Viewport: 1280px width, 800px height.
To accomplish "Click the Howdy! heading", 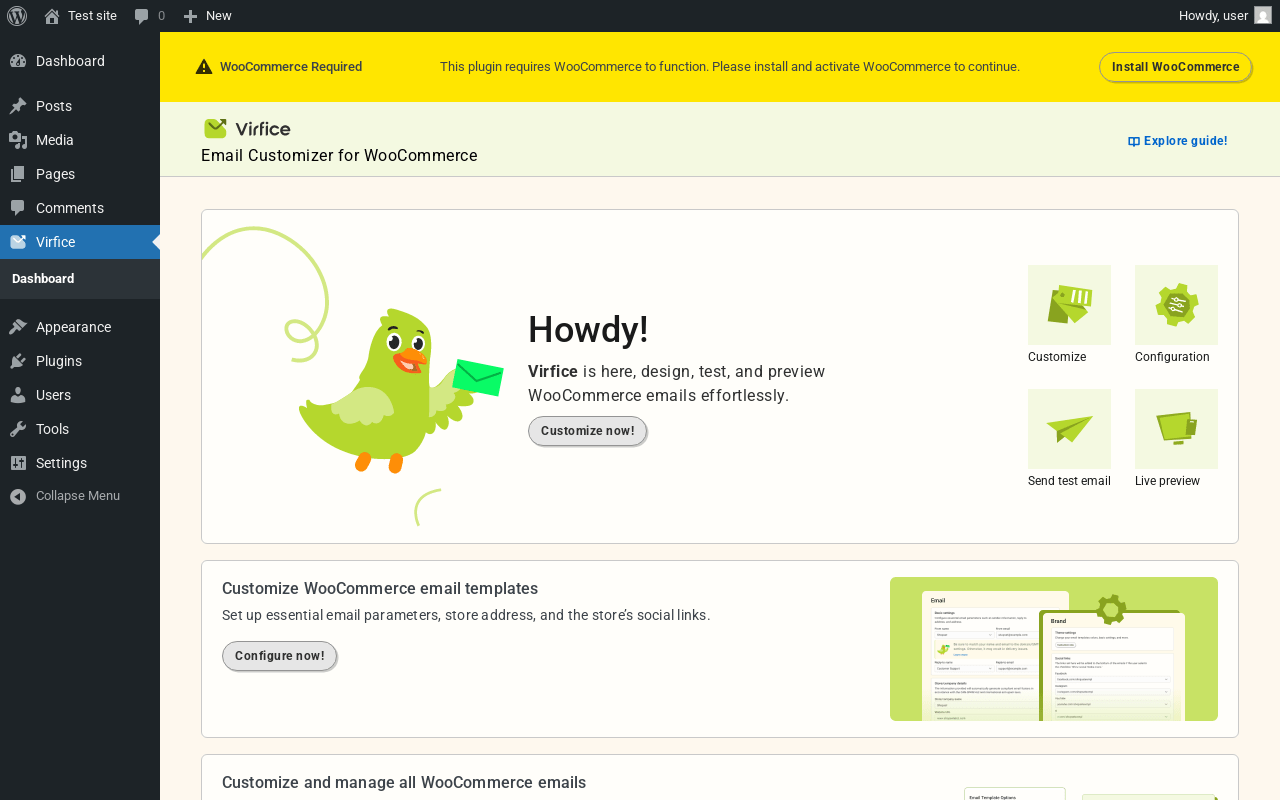I will click(x=588, y=329).
